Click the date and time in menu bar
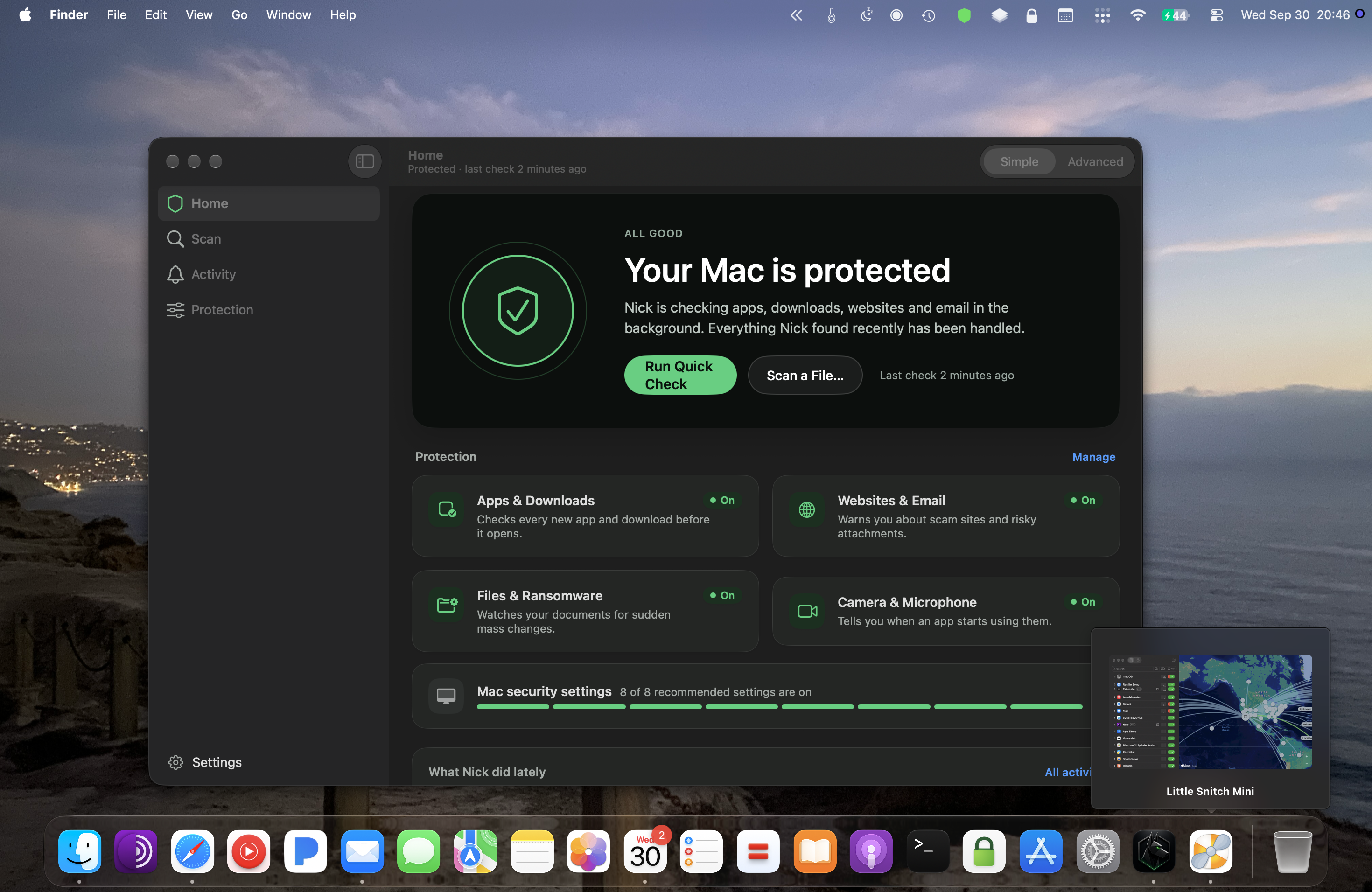 coord(1295,15)
